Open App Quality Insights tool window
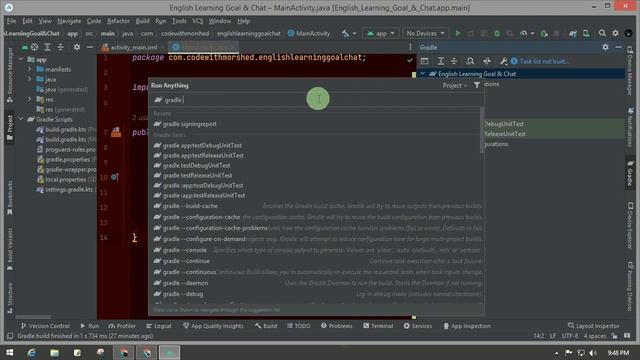Screen dimensions: 640x360 coord(213,326)
